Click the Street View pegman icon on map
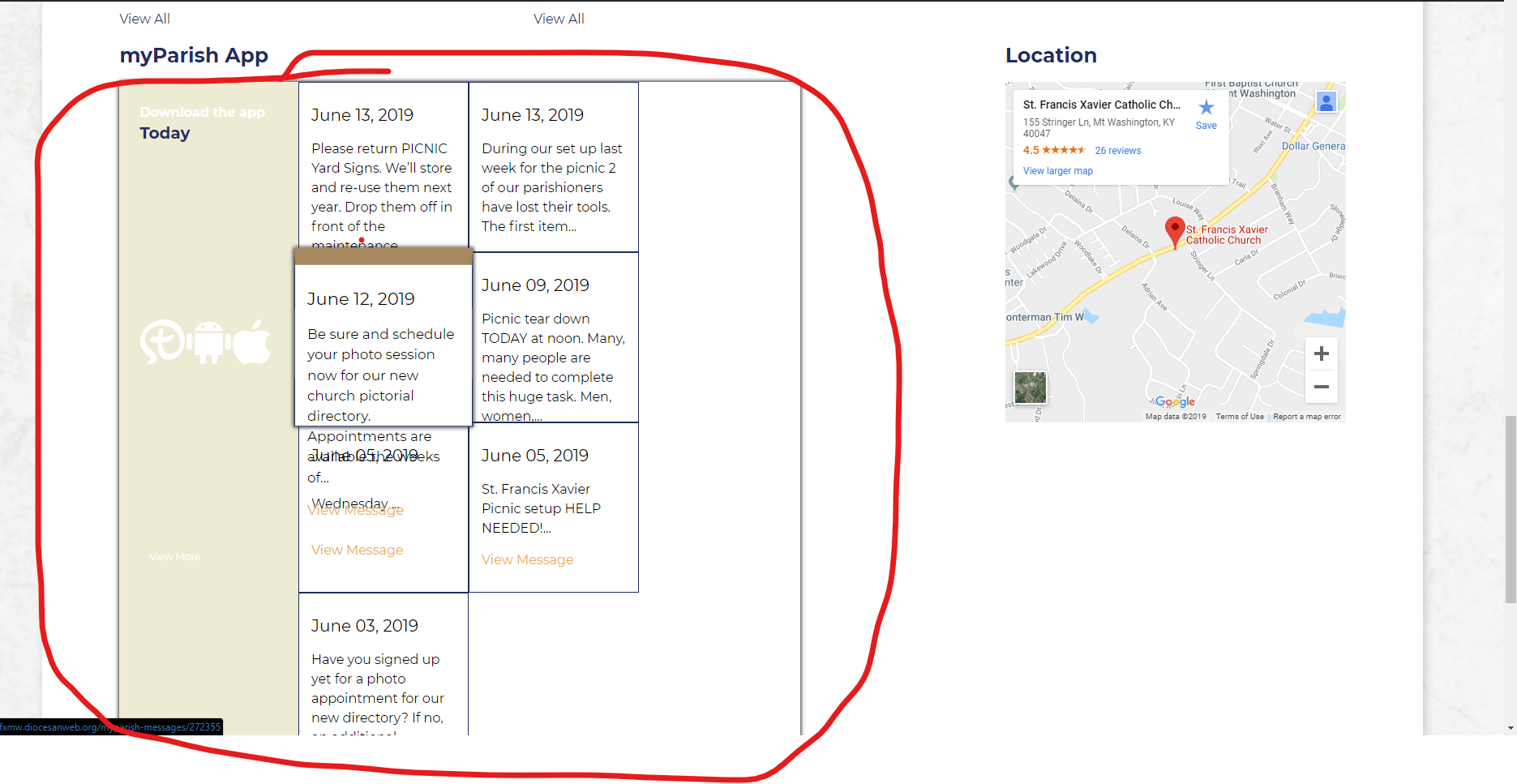This screenshot has width=1517, height=784. click(1326, 102)
